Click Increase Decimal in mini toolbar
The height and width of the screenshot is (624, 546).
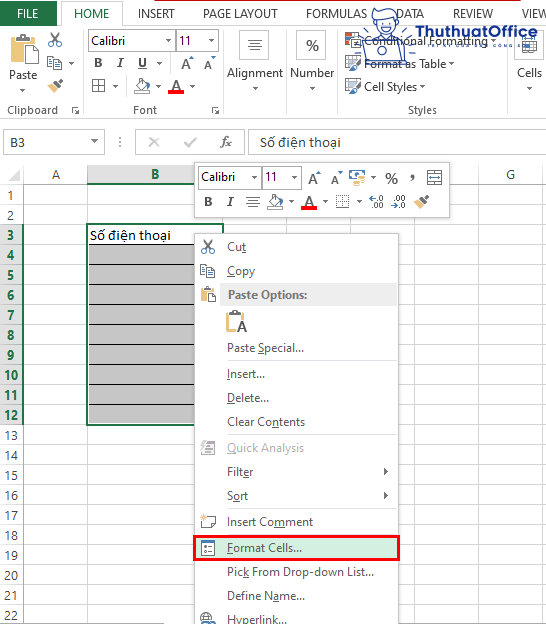376,202
